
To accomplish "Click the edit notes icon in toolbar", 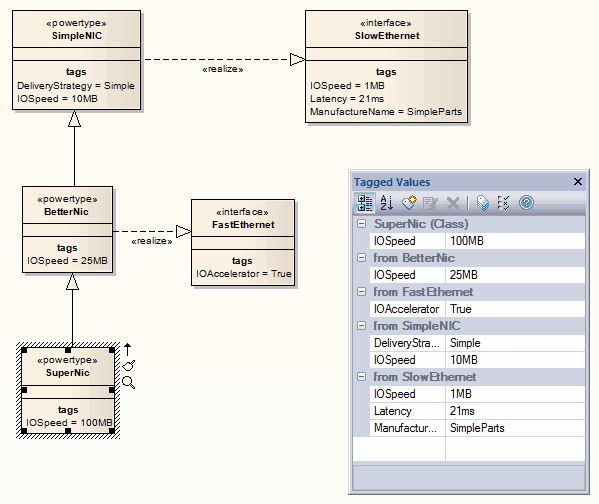I will tap(431, 203).
